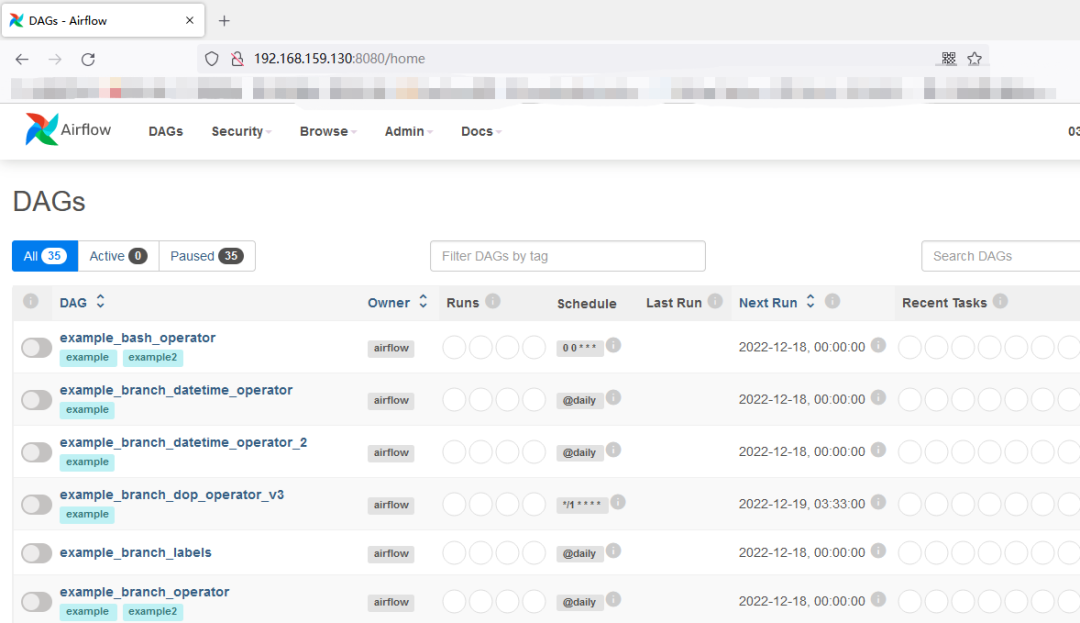Open the example_branch_dop_operator_v3 DAG link
Image resolution: width=1080 pixels, height=623 pixels.
[172, 495]
